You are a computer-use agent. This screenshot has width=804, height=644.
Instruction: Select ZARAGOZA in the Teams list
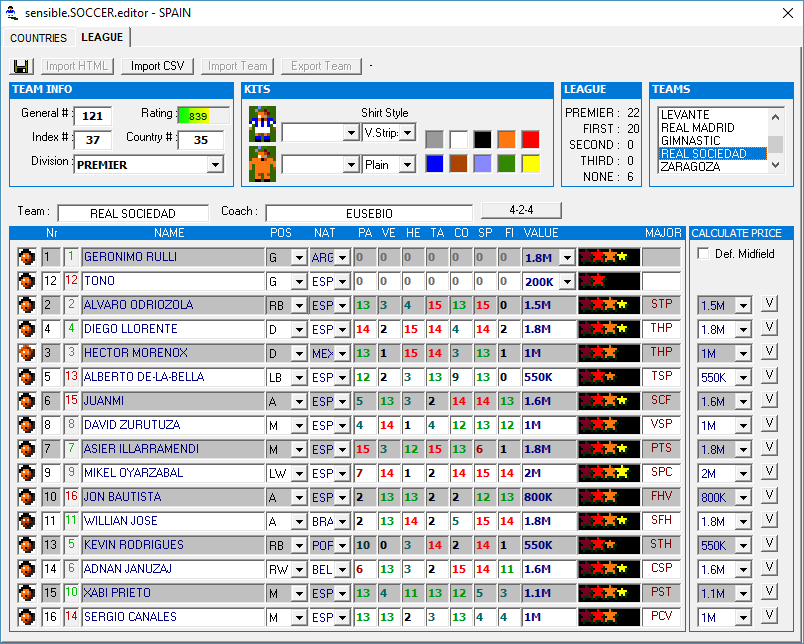pyautogui.click(x=689, y=167)
